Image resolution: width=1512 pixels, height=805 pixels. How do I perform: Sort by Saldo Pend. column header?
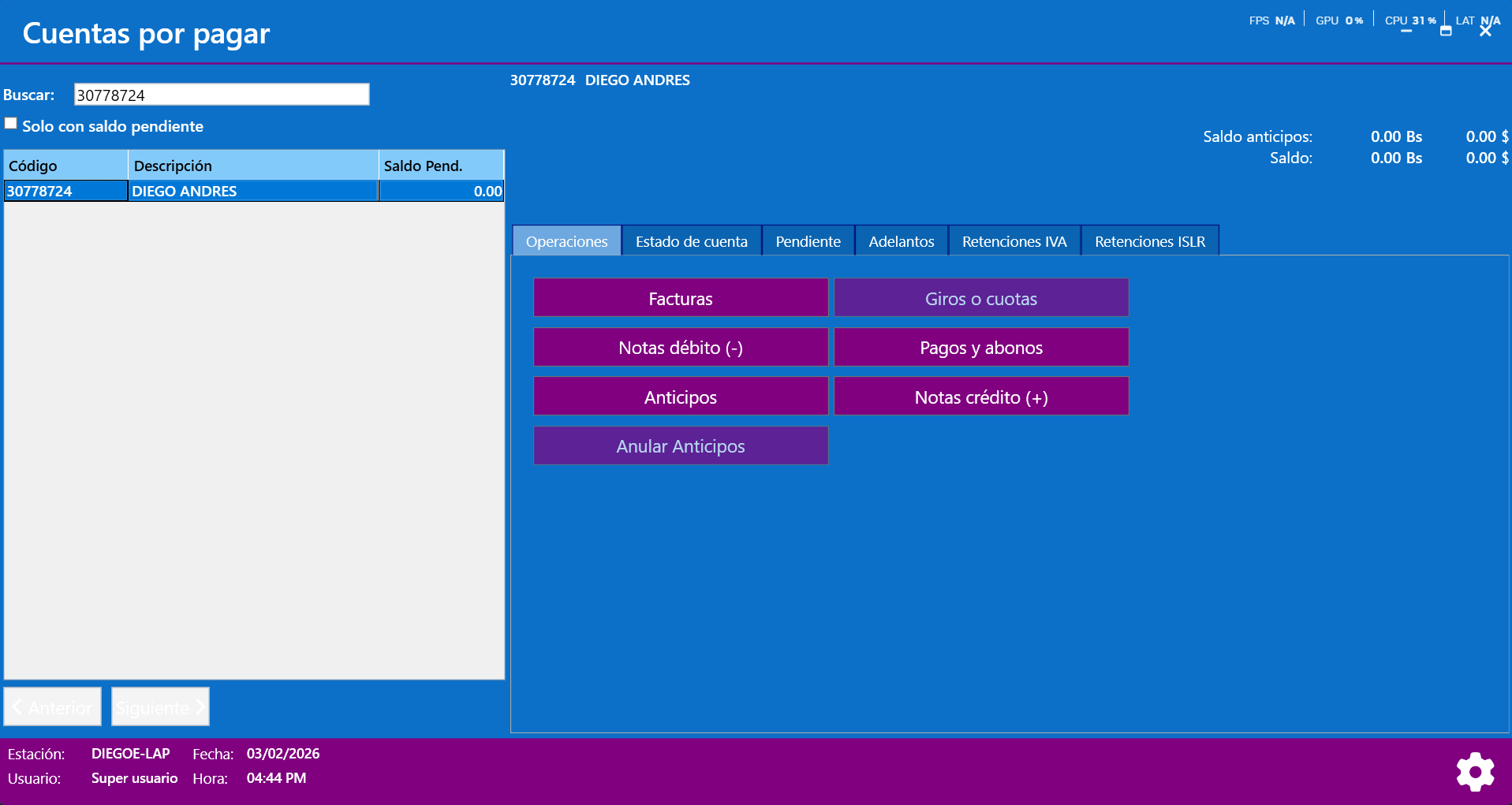pyautogui.click(x=440, y=166)
